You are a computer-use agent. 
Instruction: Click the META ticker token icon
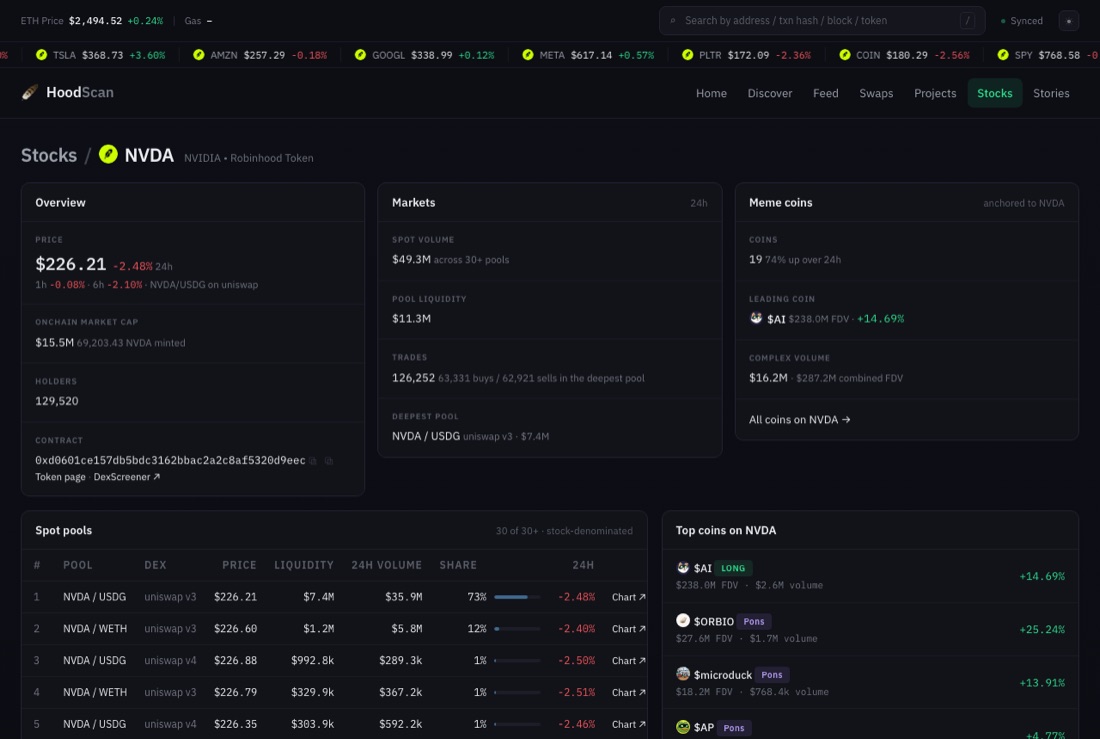click(528, 55)
